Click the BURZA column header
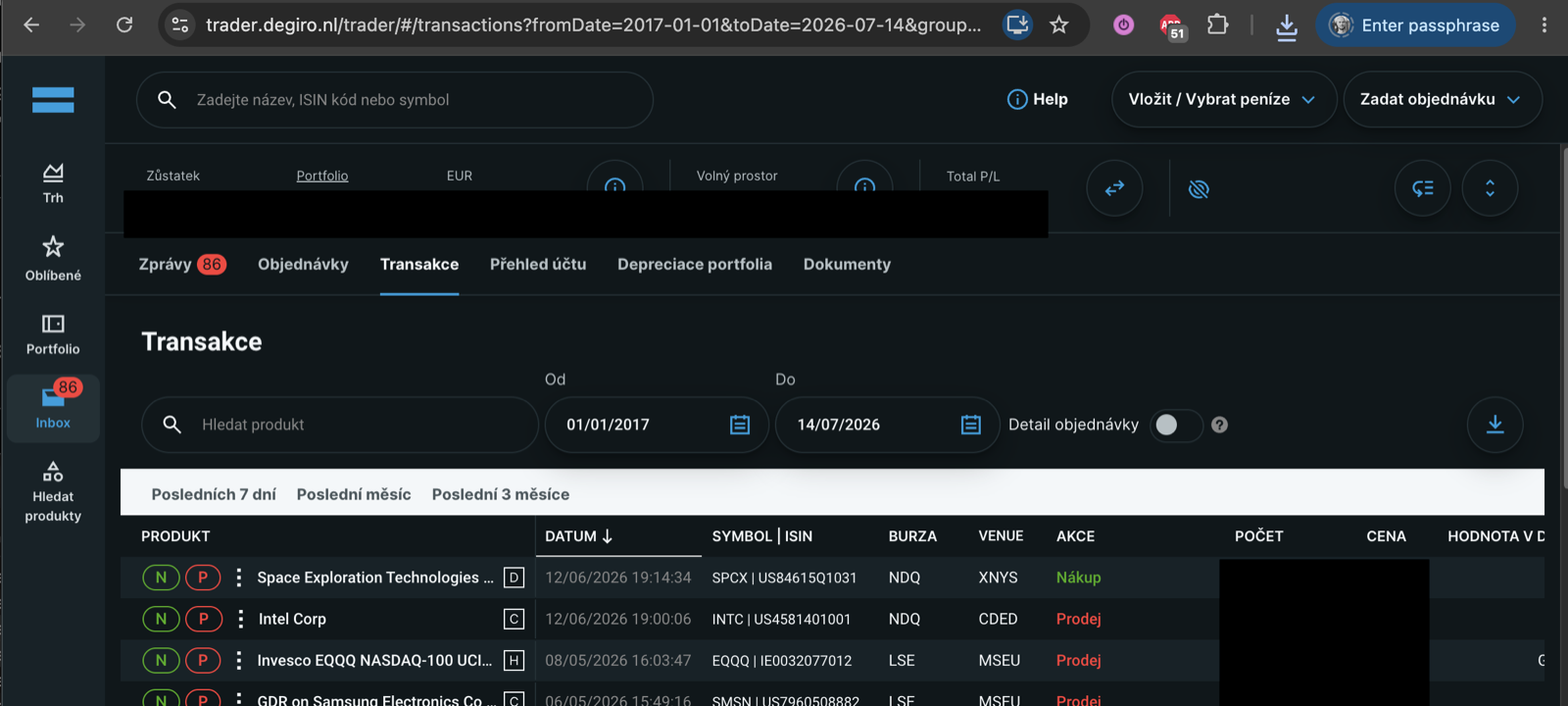 (912, 536)
